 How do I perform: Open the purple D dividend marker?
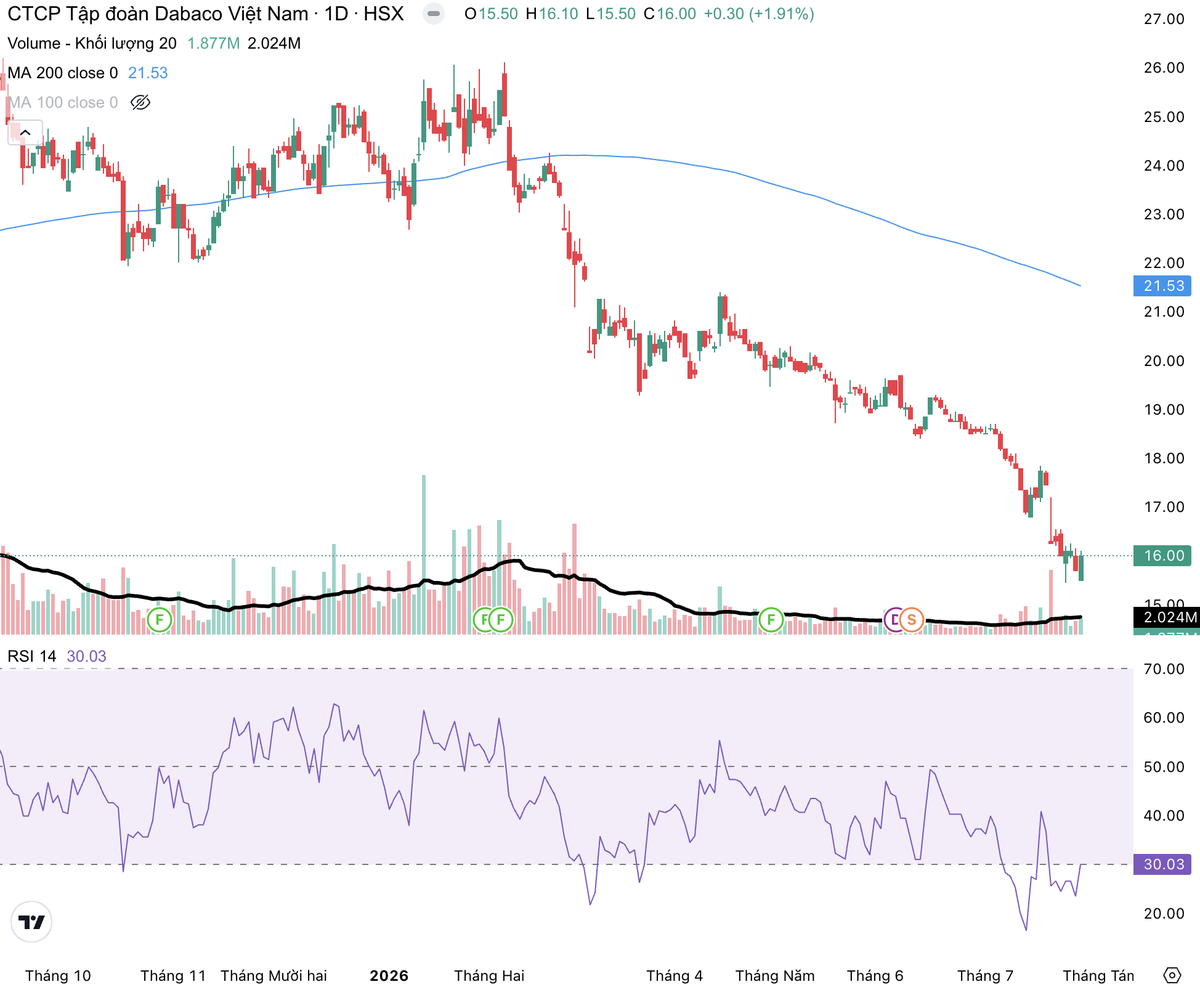893,620
